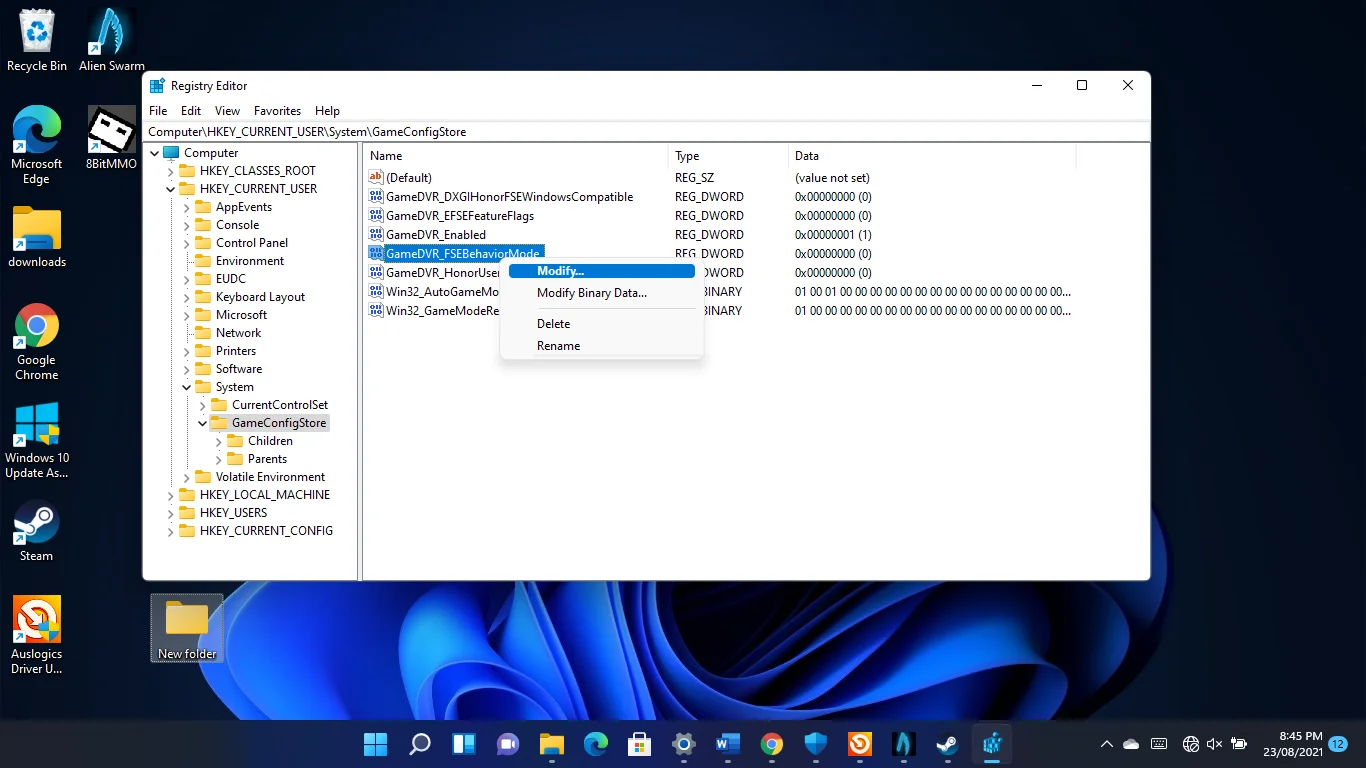Click the Printers key folder icon
Screen dimensions: 1366x768
coord(203,351)
